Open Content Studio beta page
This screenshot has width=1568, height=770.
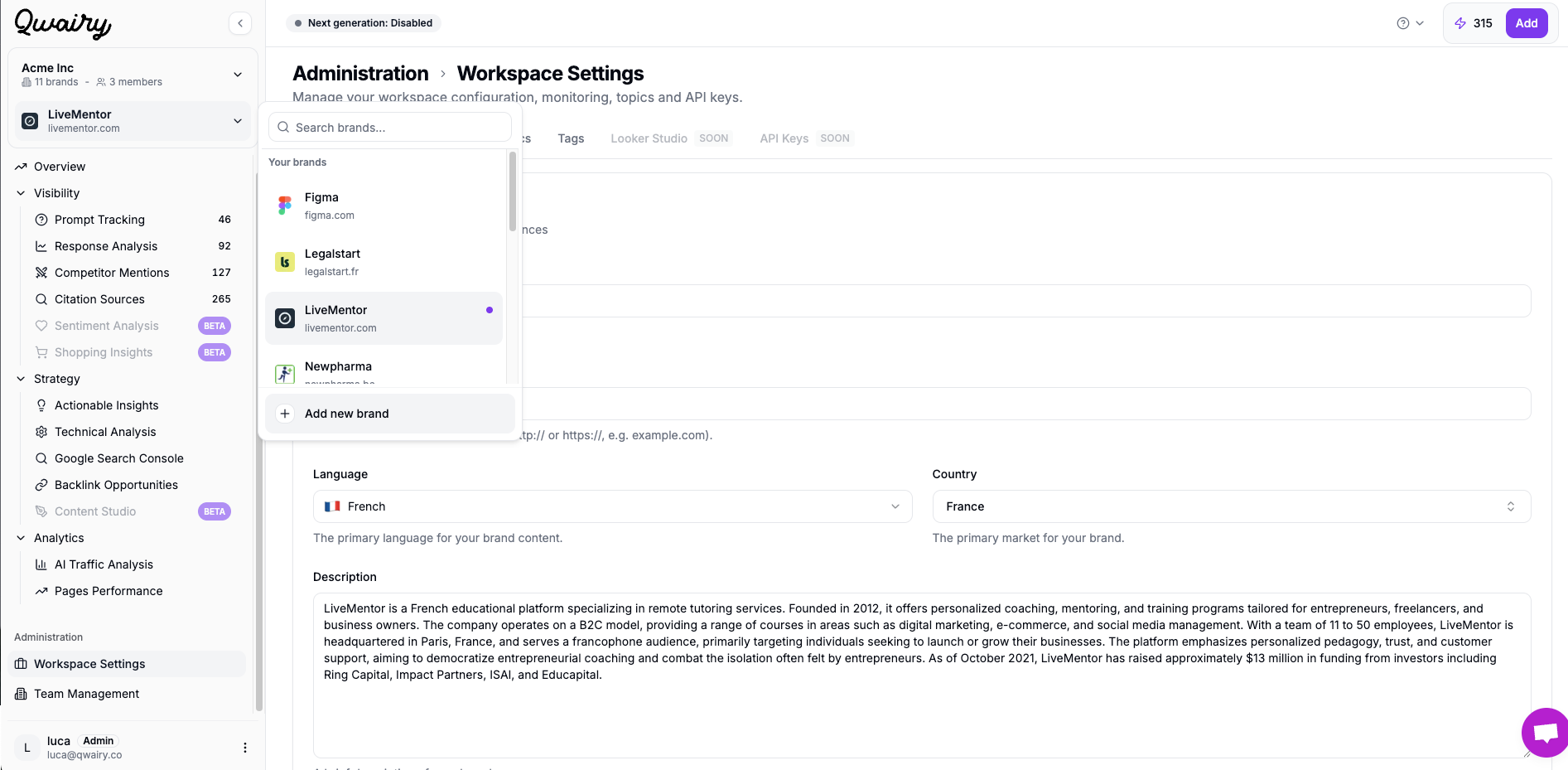tap(133, 511)
